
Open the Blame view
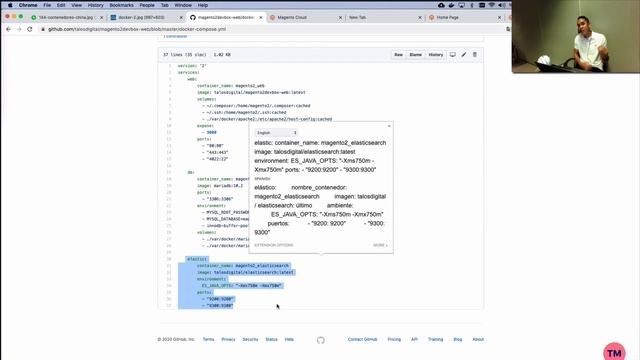[x=416, y=55]
